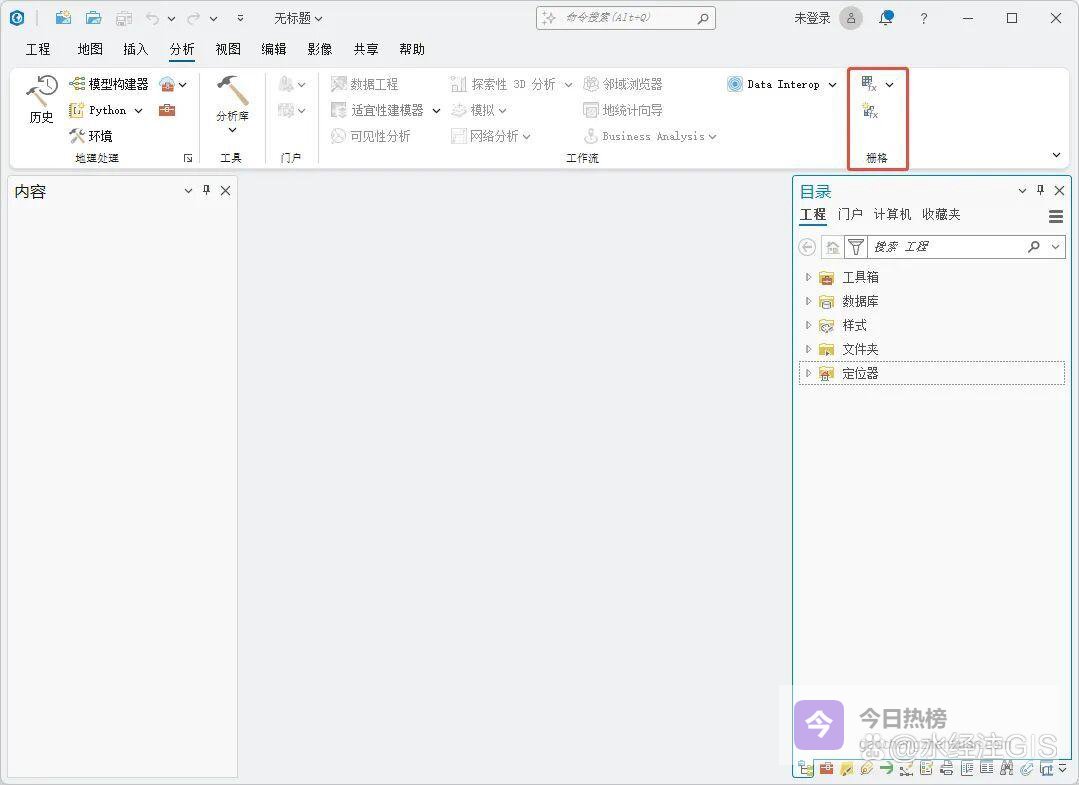The width and height of the screenshot is (1079, 785).
Task: Expand the 工具箱 node in catalog tree
Action: tap(809, 277)
